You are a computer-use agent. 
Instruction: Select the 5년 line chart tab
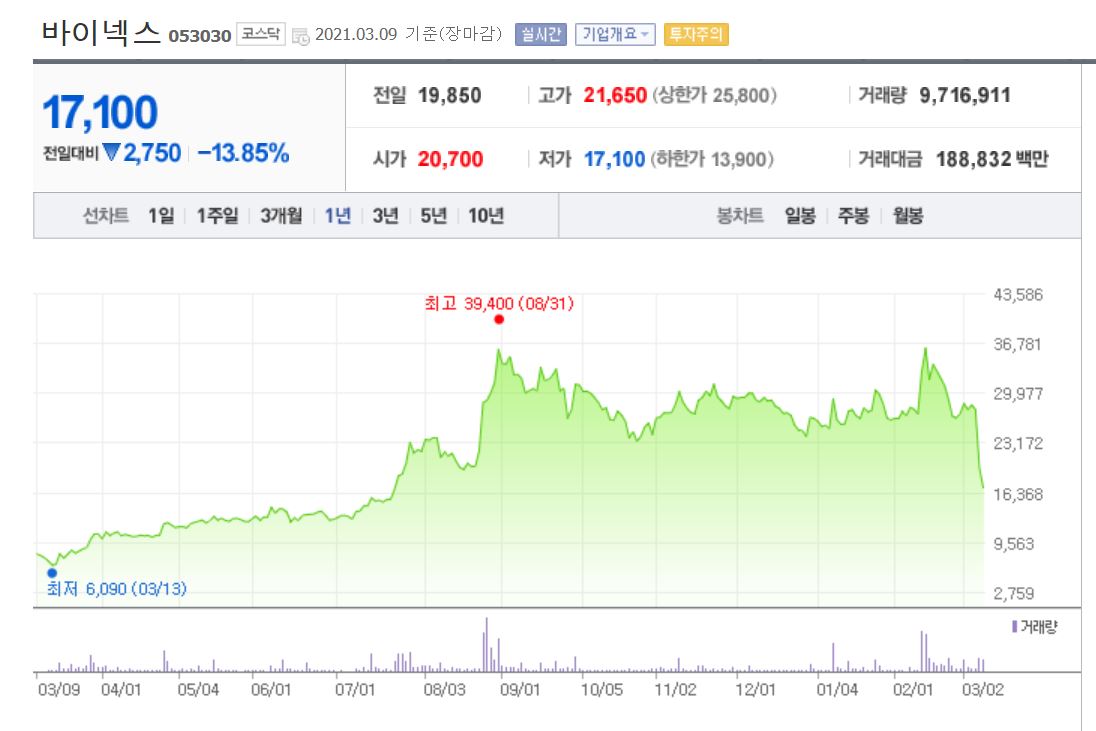[x=433, y=216]
